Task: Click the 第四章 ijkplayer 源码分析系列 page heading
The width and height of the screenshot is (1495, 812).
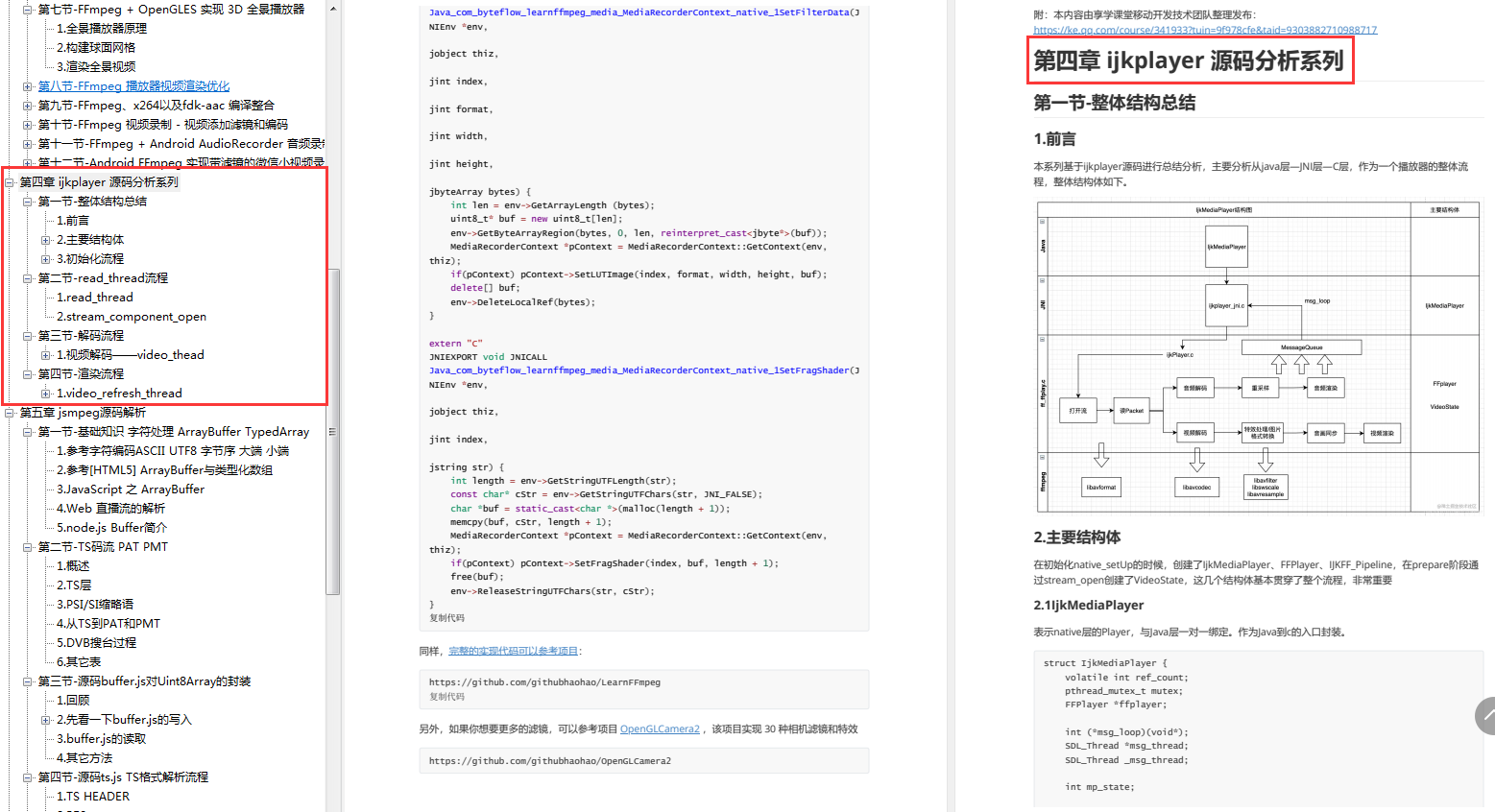Action: pos(1189,60)
